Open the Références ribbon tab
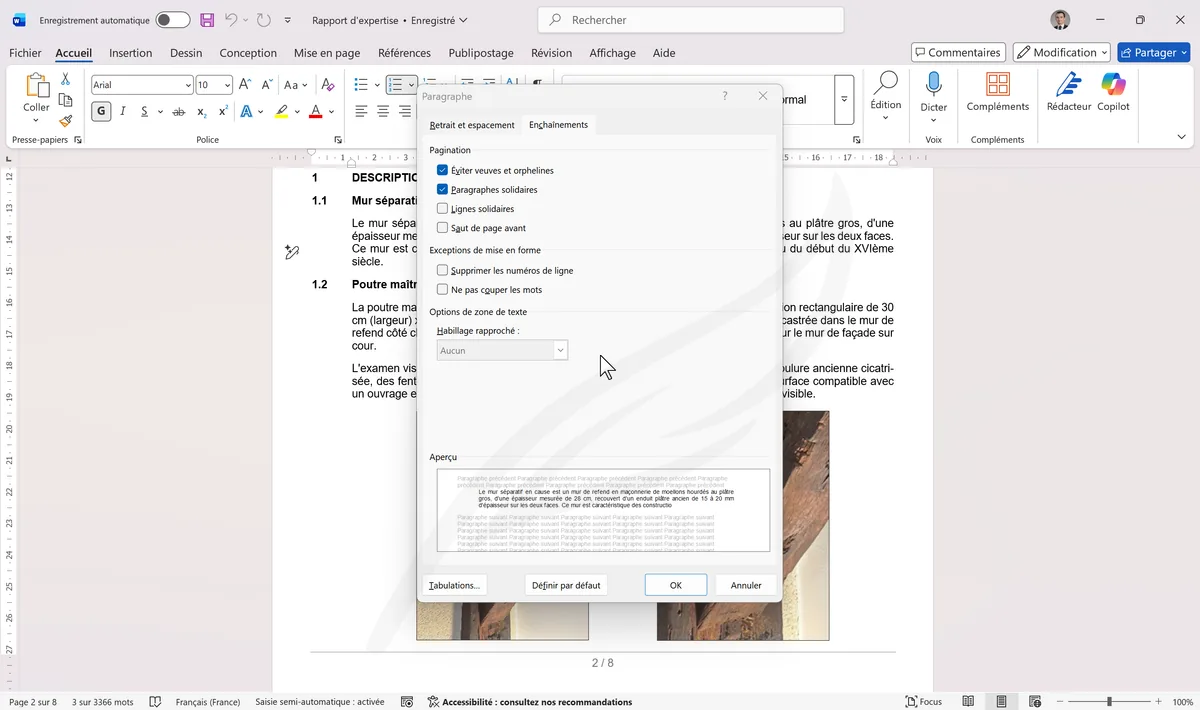 [x=404, y=53]
